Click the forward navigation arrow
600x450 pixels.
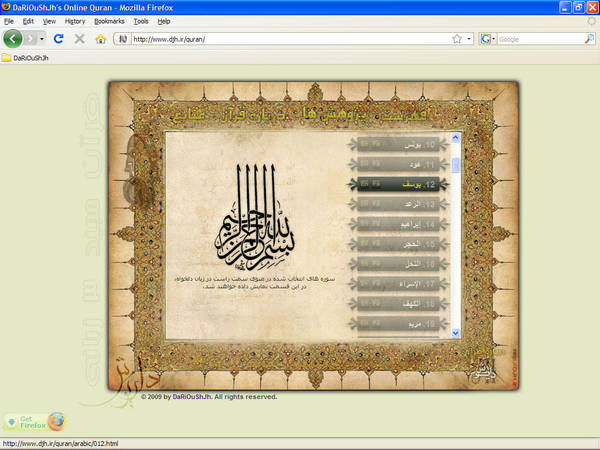coord(30,39)
